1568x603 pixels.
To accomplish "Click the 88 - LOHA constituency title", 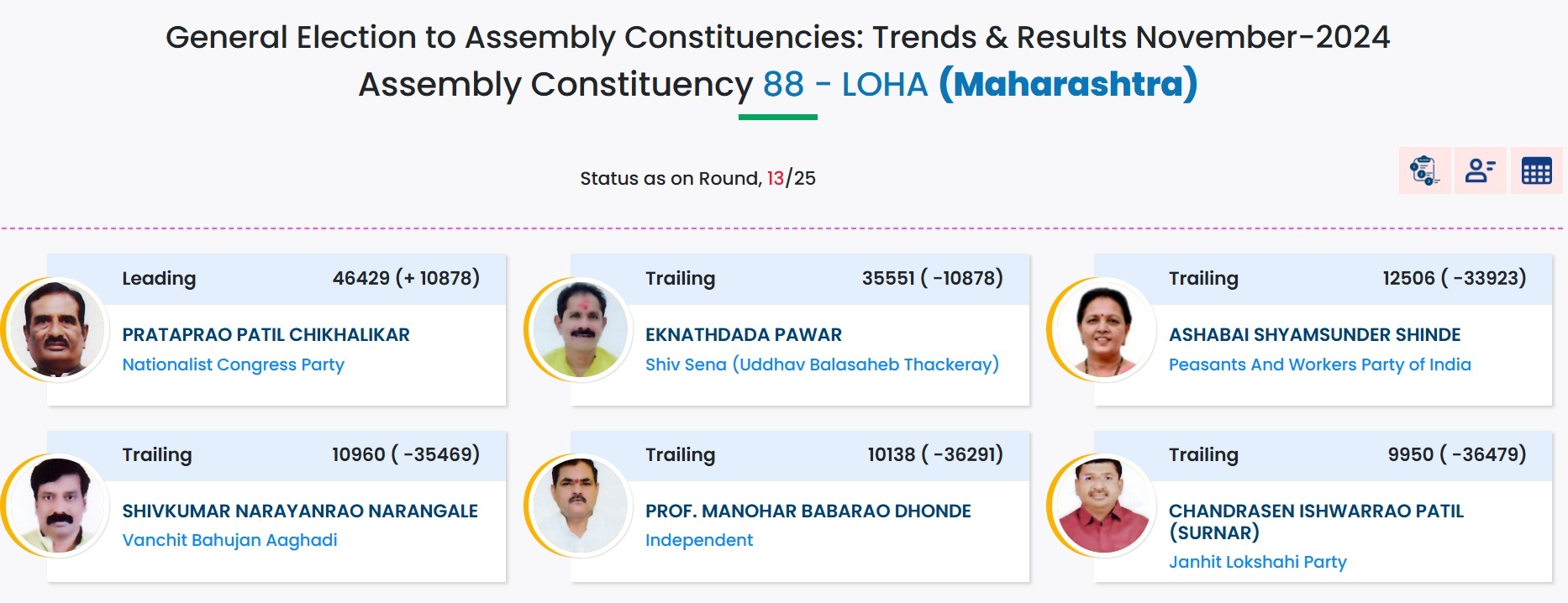I will click(845, 84).
